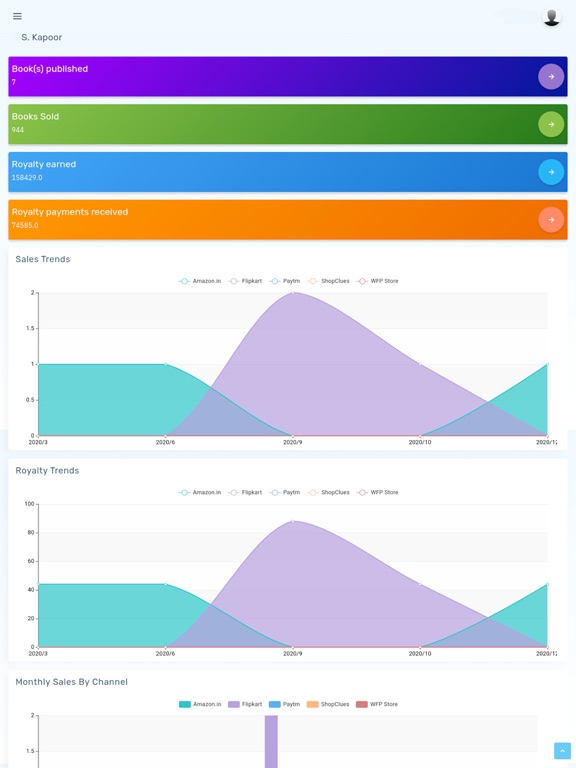The width and height of the screenshot is (576, 768).
Task: Click the Flipkart peak point in Sales Trends
Action: click(293, 292)
